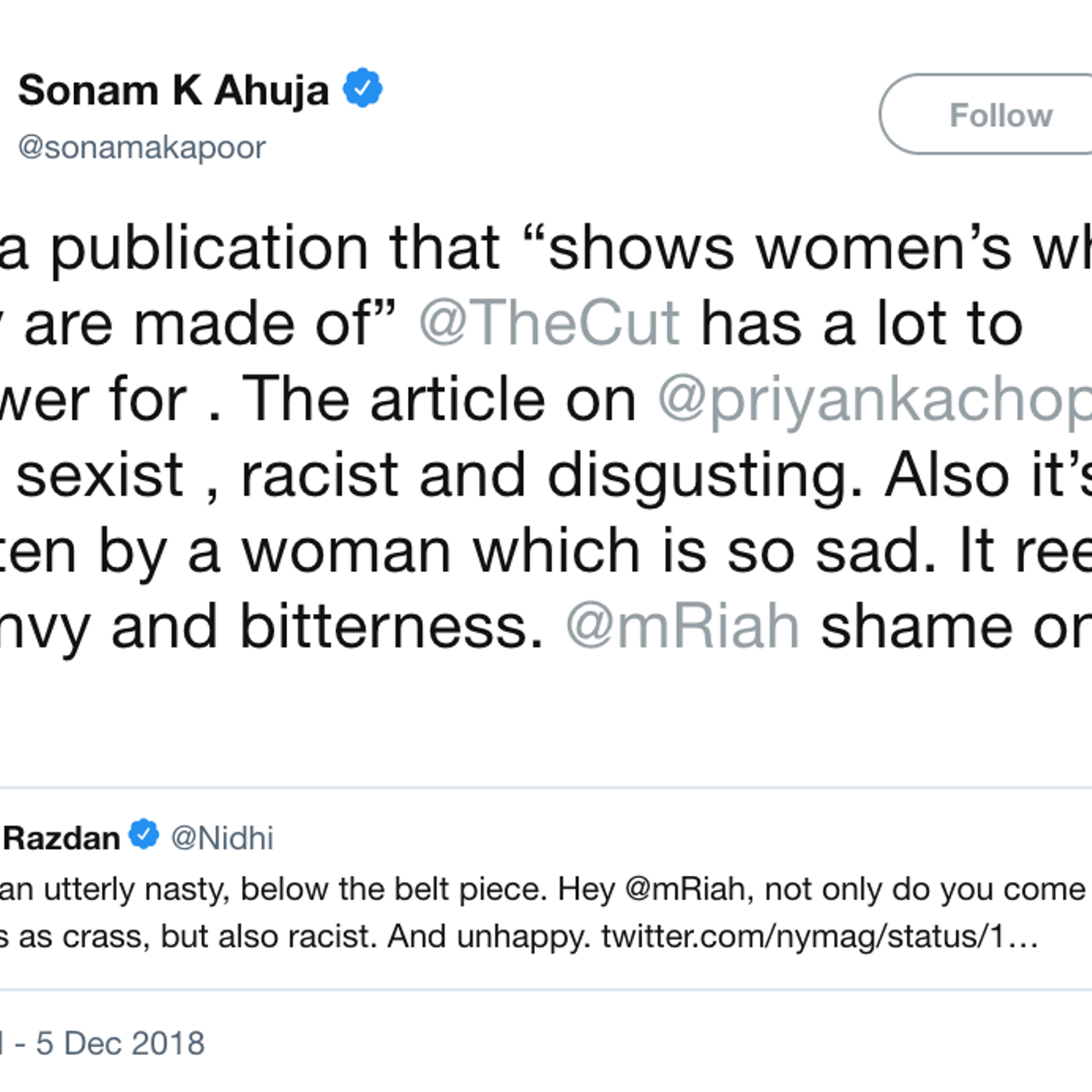Click the "has a lot to" text after @TheCut

(x=862, y=324)
